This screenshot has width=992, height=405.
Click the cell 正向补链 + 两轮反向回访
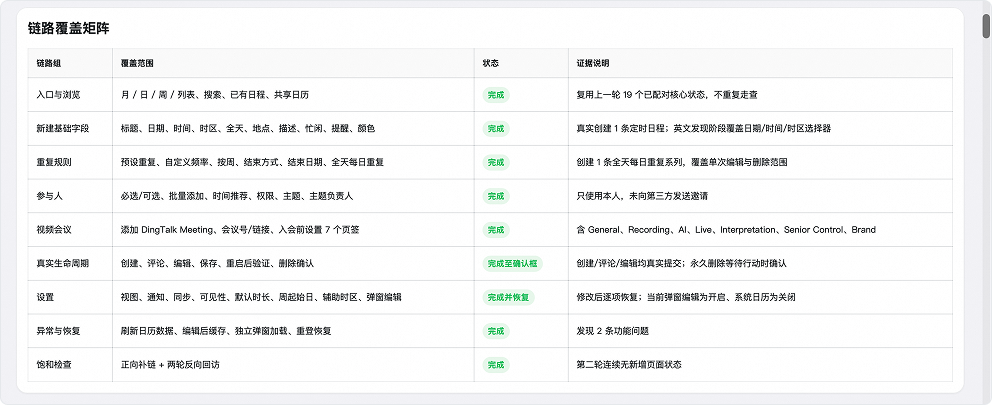point(170,364)
